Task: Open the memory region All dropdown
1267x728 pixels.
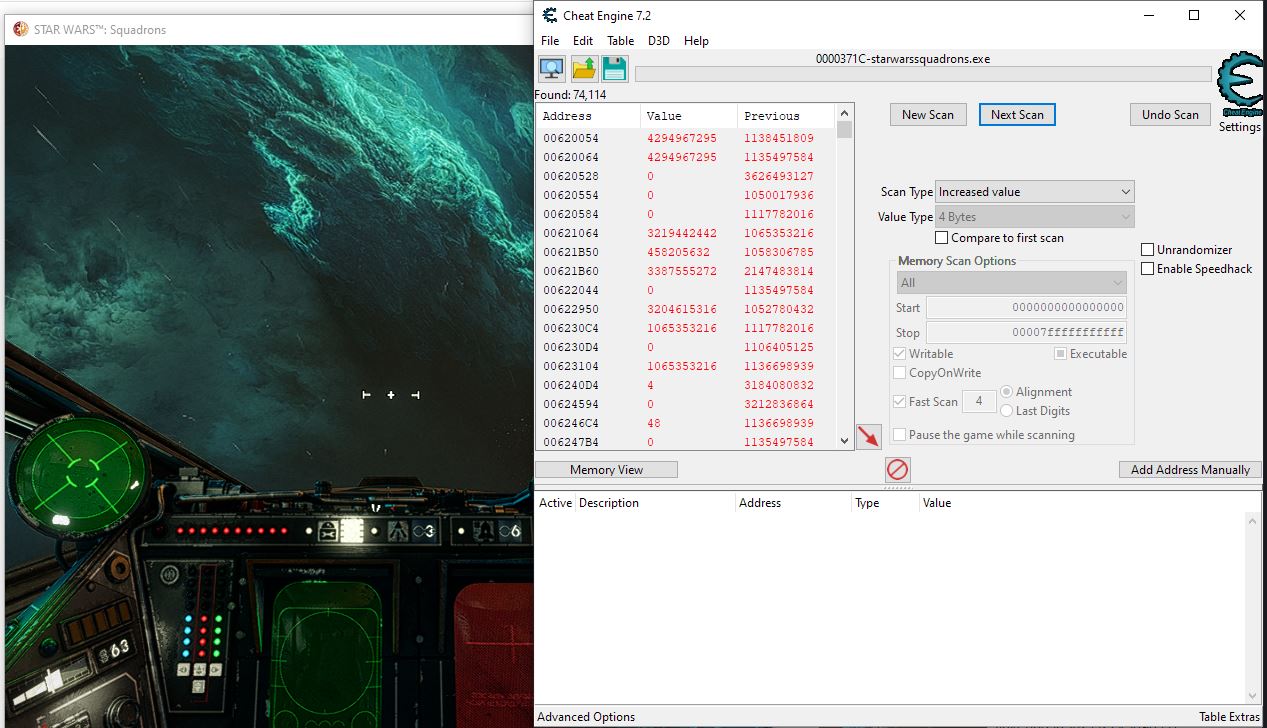Action: pyautogui.click(x=1013, y=283)
